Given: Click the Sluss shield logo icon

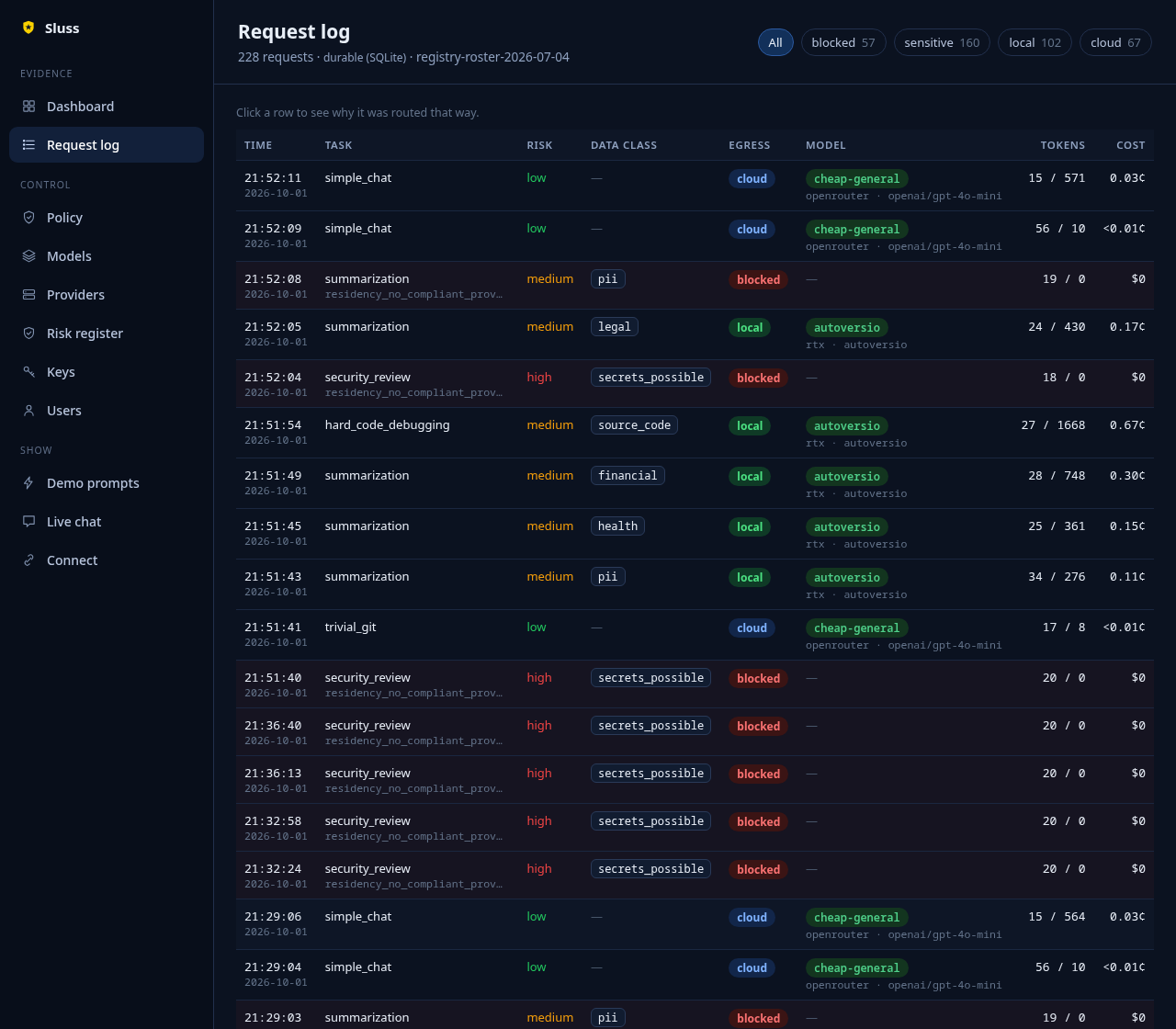Looking at the screenshot, I should point(28,28).
